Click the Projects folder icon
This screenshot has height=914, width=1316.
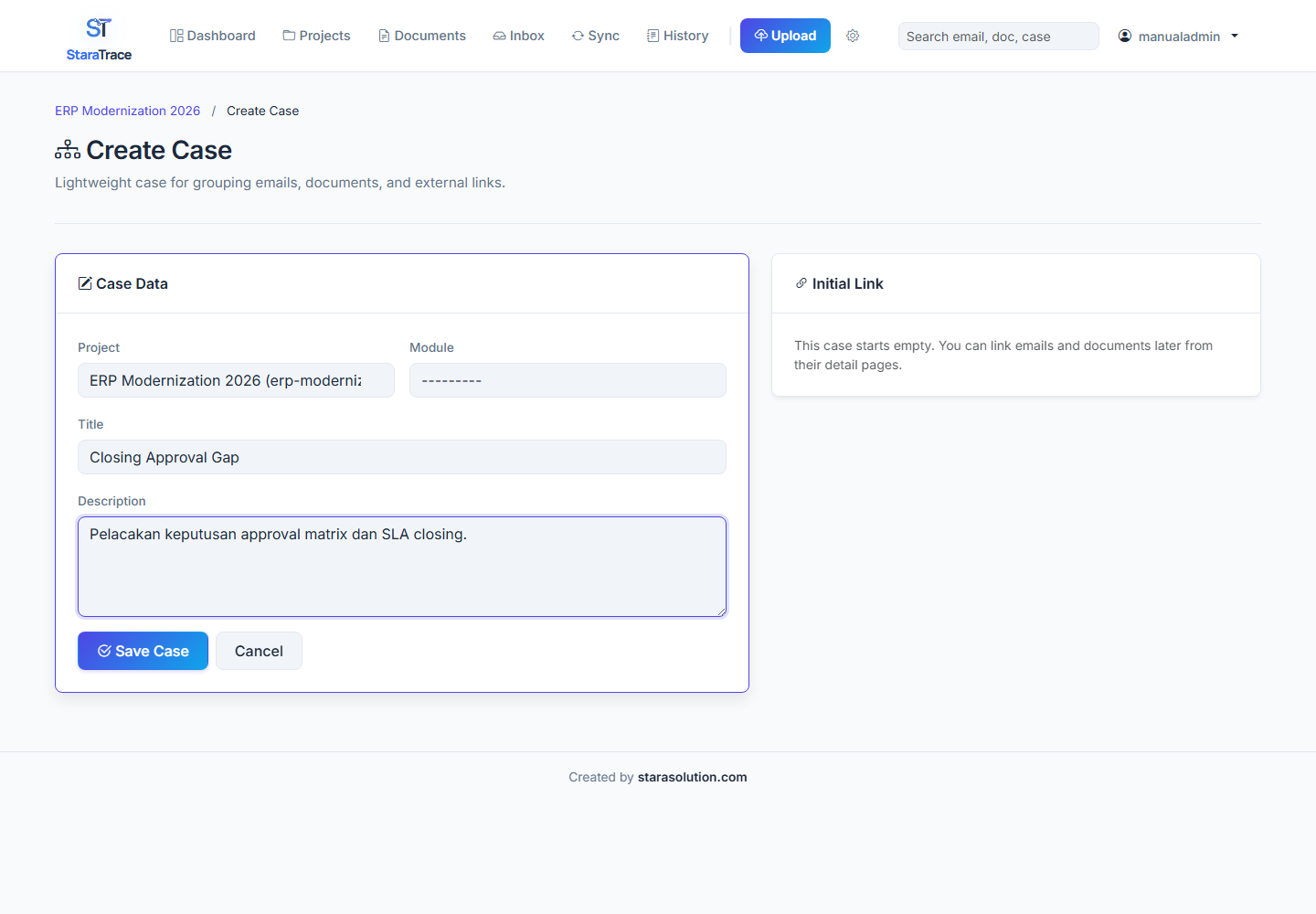(289, 36)
